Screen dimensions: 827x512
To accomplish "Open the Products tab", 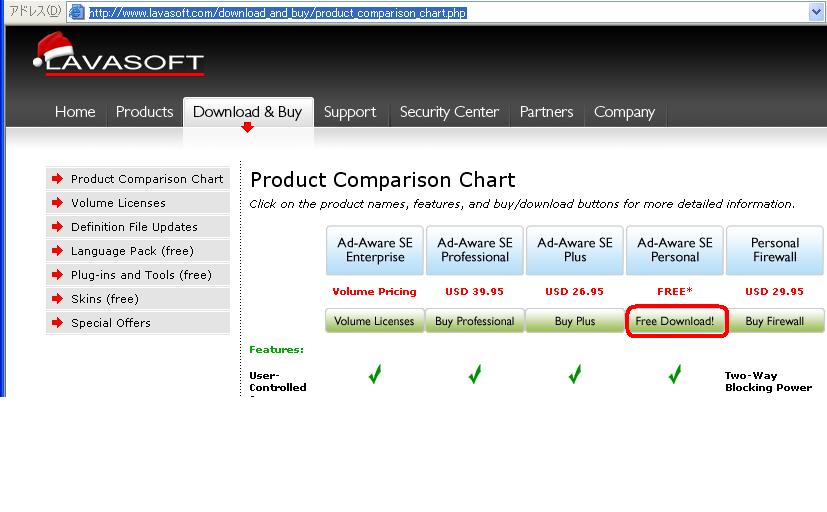I will 145,112.
